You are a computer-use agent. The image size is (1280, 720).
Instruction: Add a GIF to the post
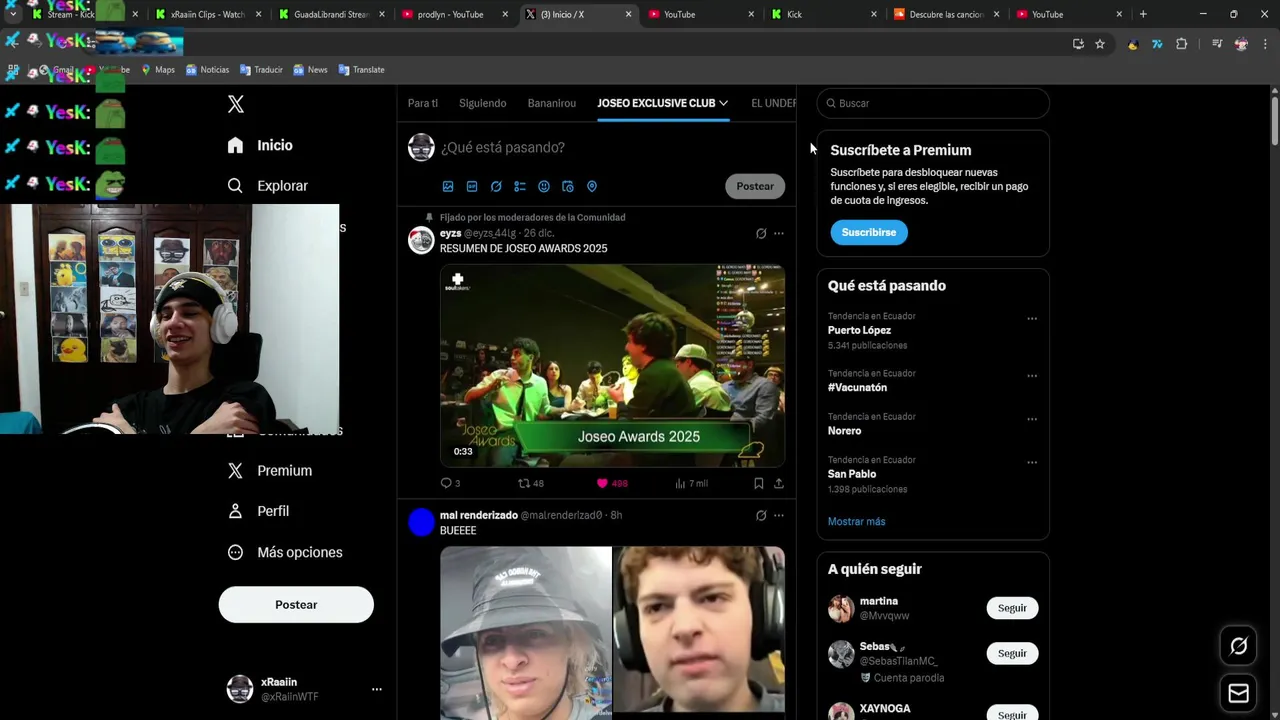point(472,186)
